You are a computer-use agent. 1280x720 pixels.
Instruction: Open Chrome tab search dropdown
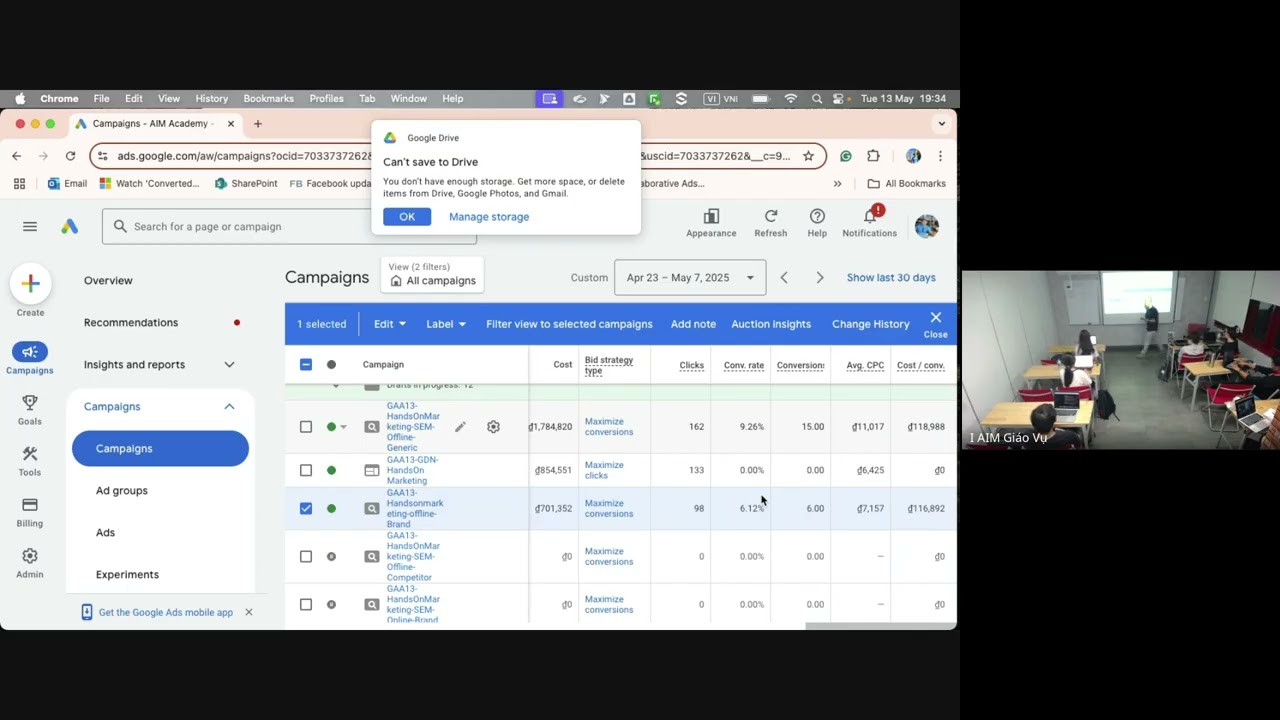coord(941,124)
